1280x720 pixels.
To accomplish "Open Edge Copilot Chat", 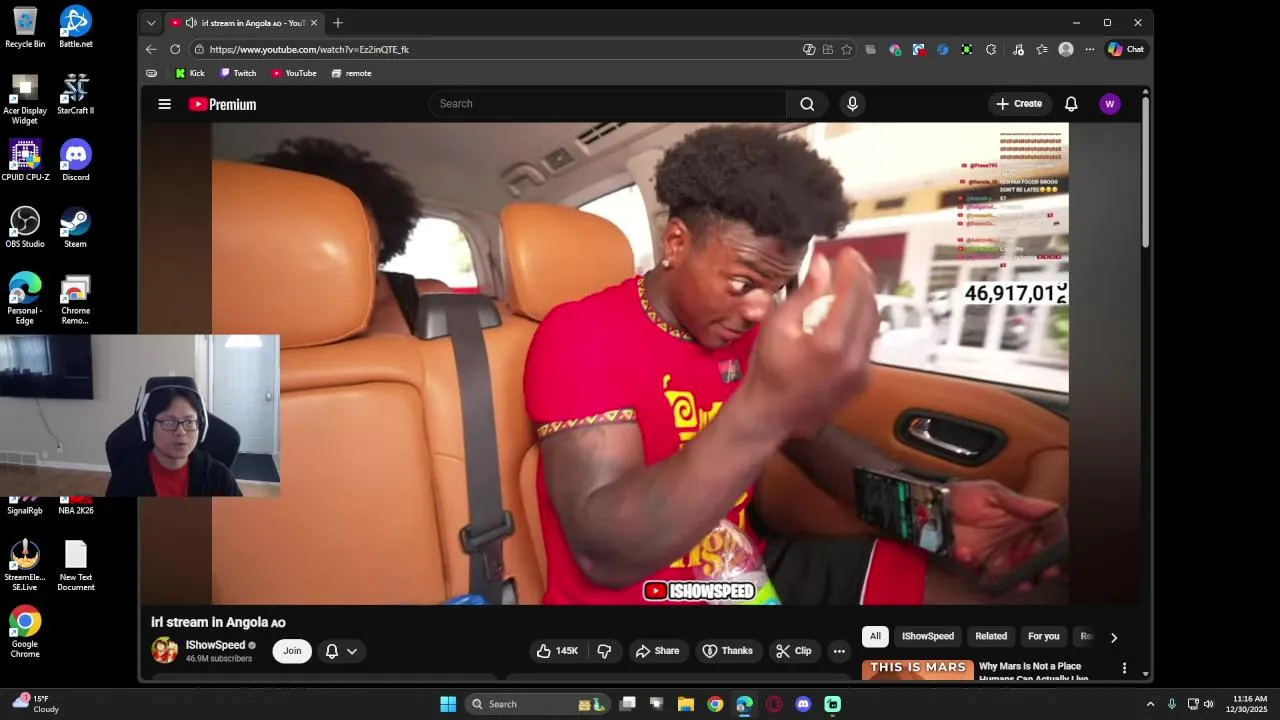I will (x=1126, y=49).
